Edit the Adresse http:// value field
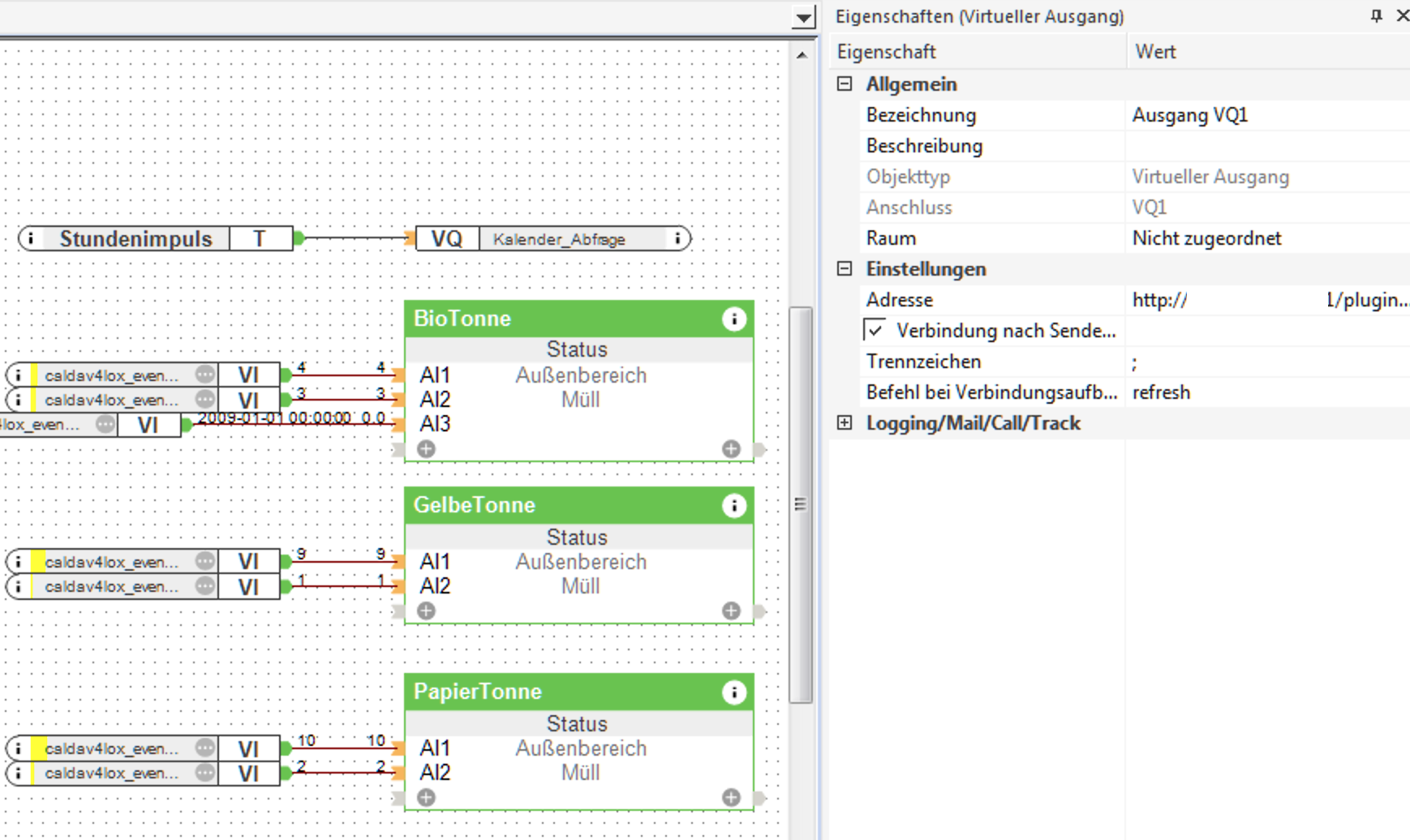 1268,300
